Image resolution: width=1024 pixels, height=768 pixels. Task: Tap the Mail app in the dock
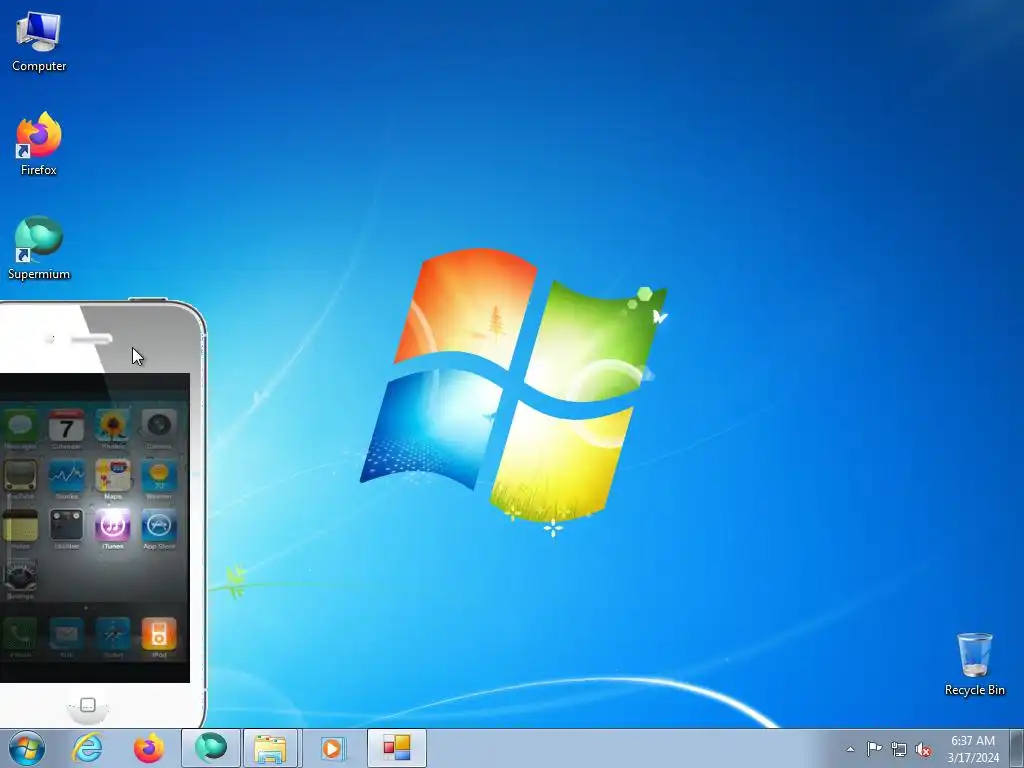67,634
